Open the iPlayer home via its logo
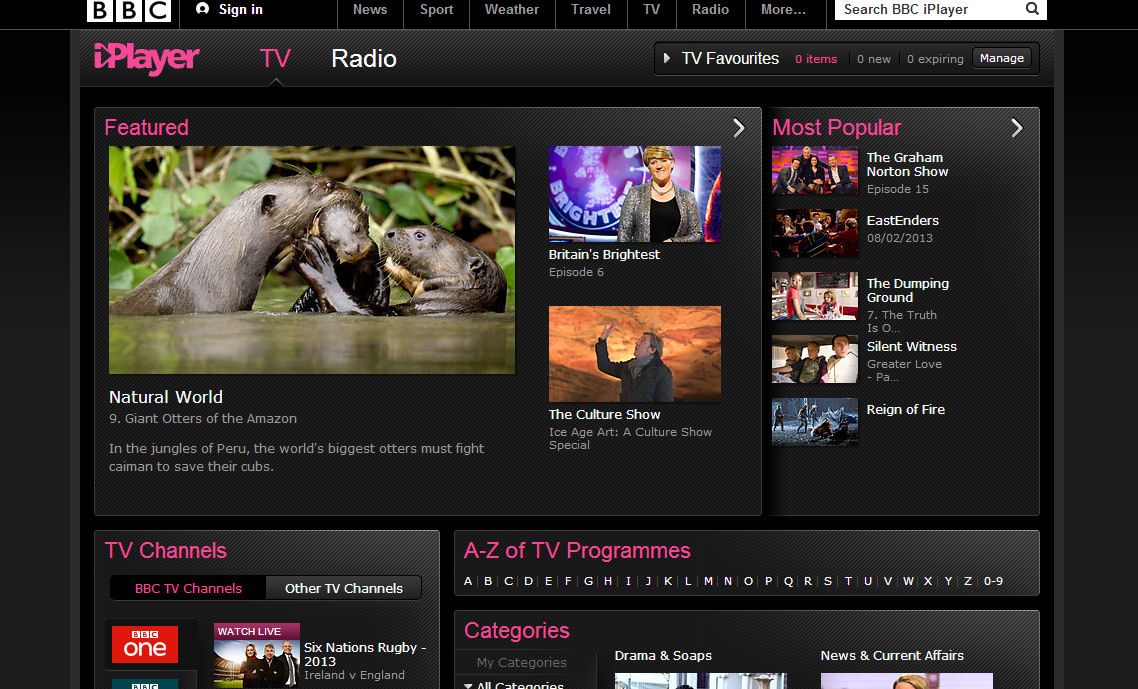The height and width of the screenshot is (689, 1138). tap(146, 59)
